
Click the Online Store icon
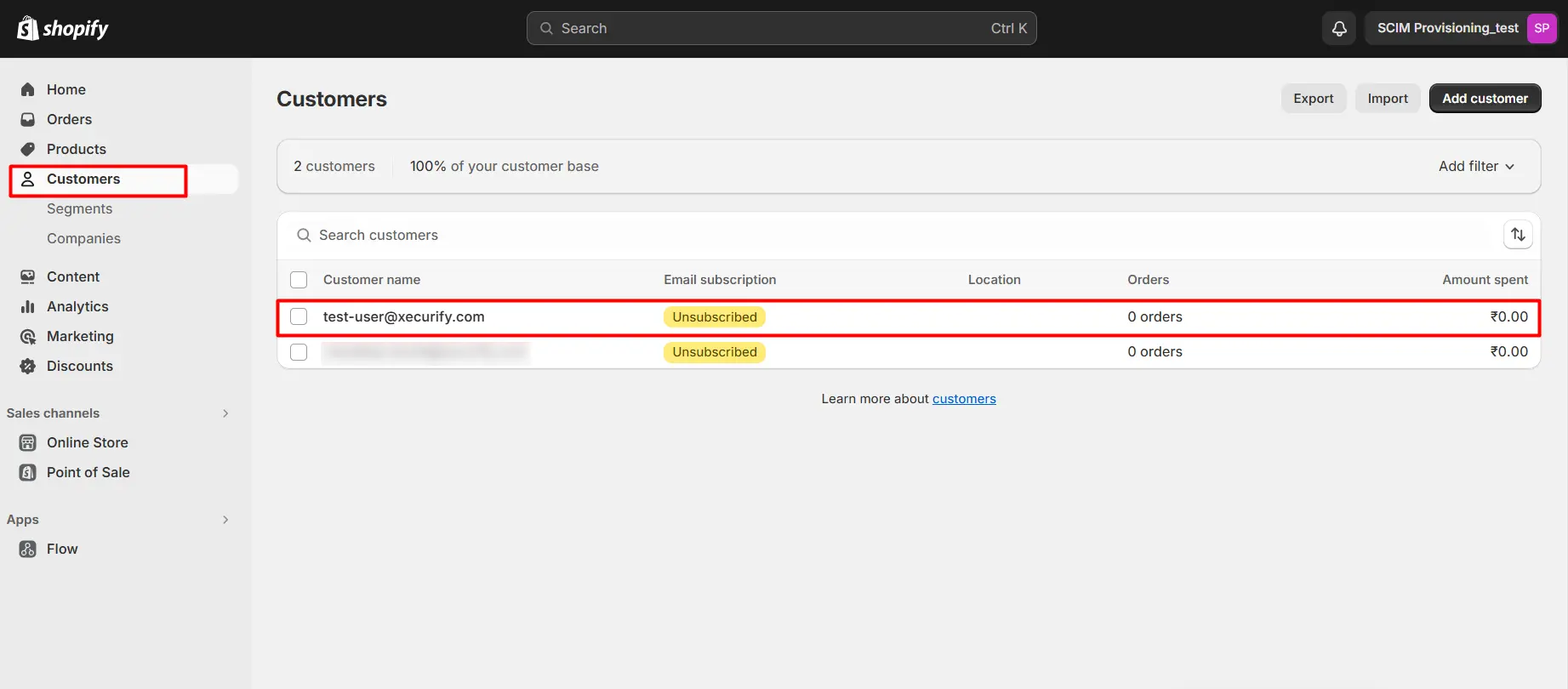coord(28,442)
